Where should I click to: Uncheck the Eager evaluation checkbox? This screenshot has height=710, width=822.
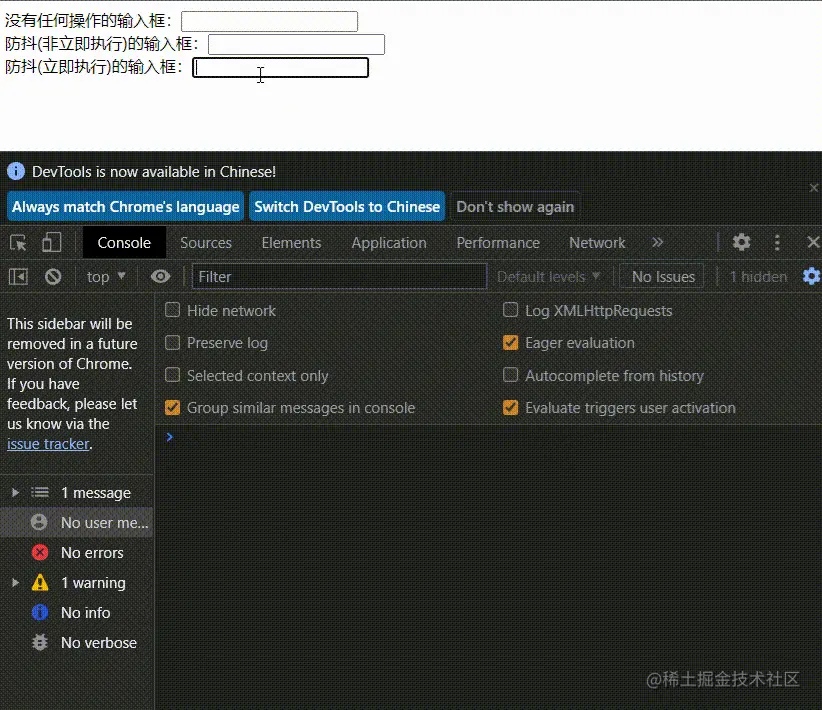511,342
